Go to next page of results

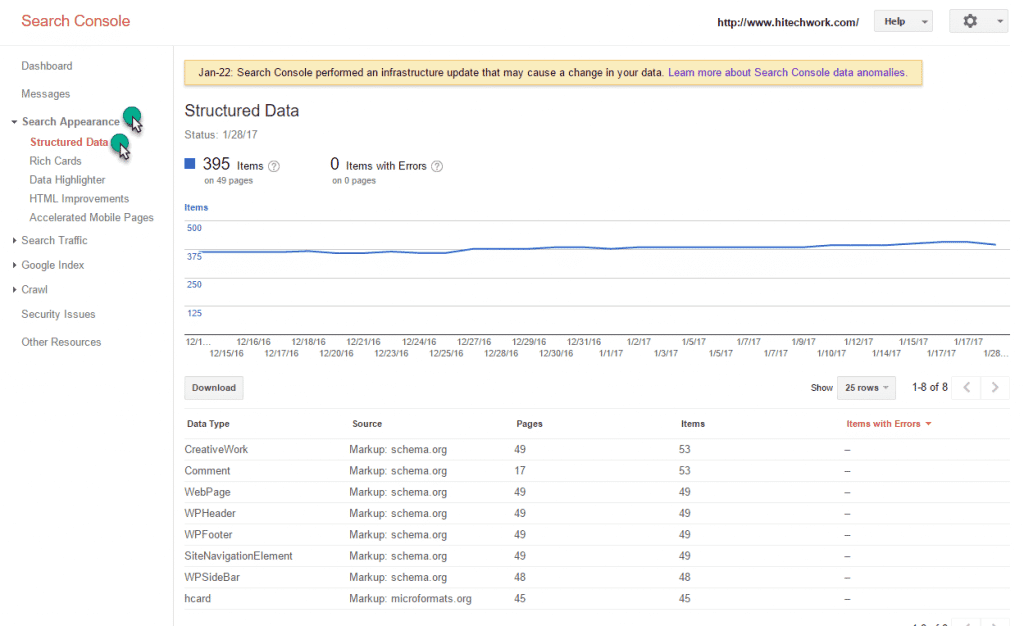[995, 388]
